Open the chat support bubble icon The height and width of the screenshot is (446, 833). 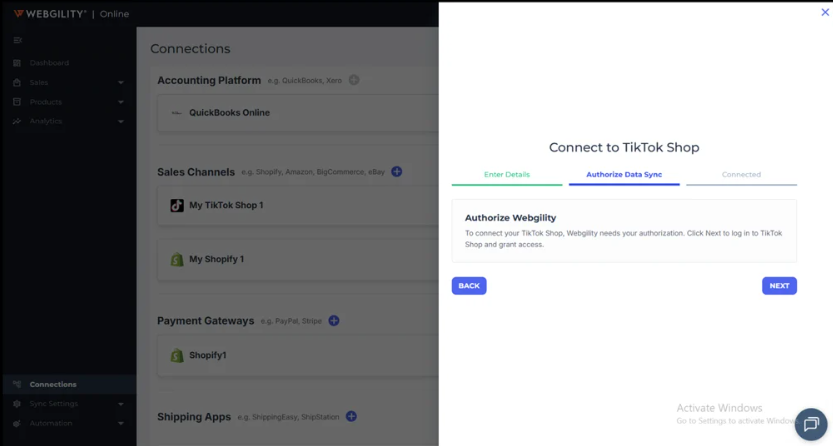(x=811, y=424)
